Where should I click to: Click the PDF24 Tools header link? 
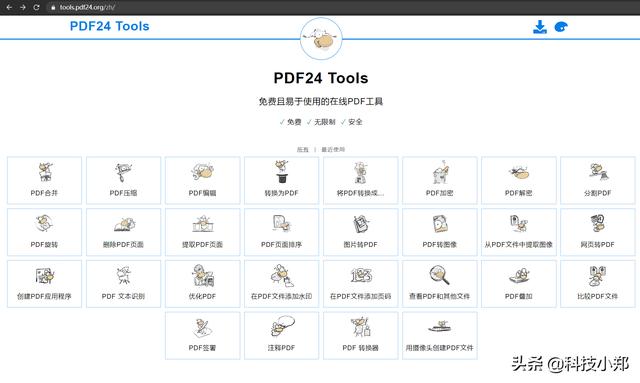[x=109, y=26]
